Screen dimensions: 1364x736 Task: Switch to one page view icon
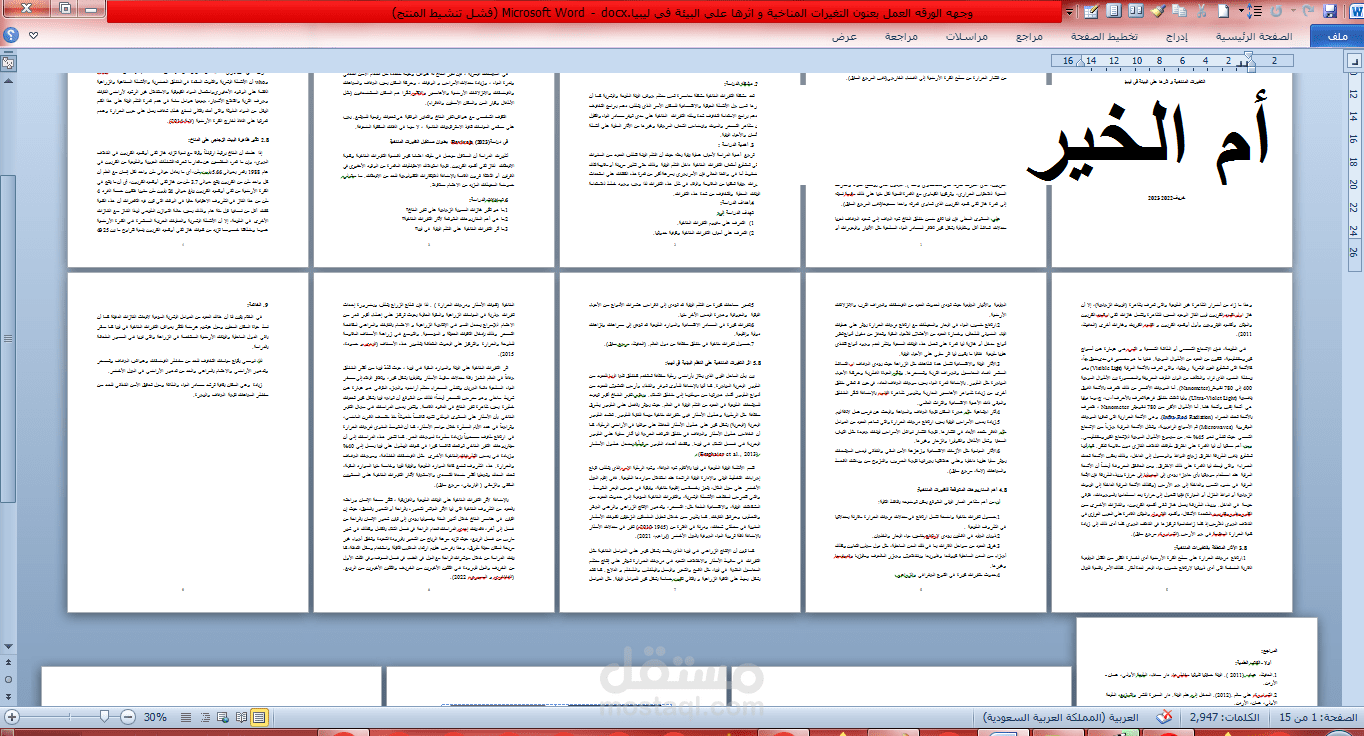click(x=1114, y=11)
